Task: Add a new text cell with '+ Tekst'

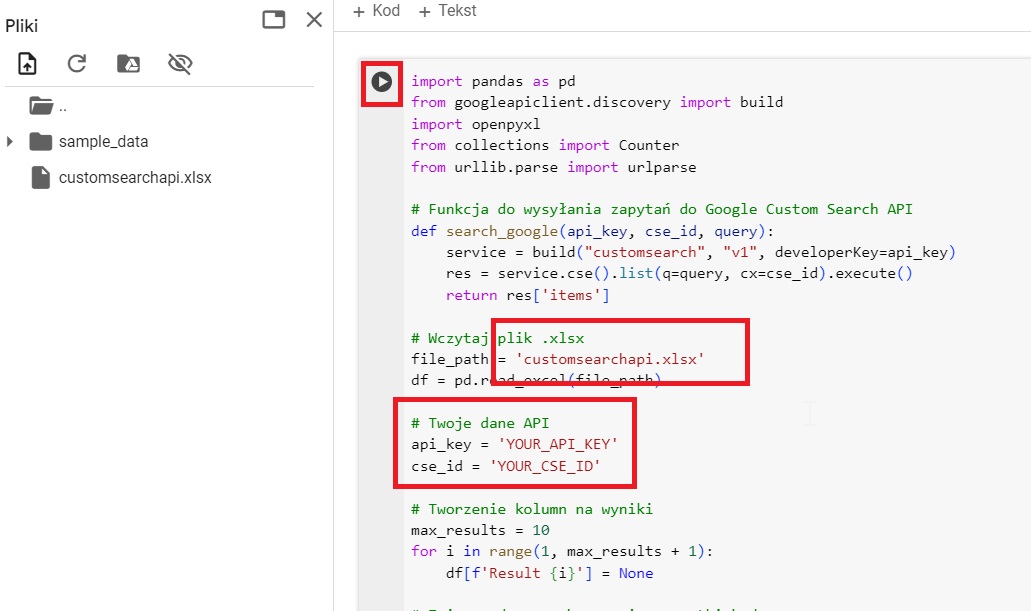Action: tap(446, 11)
